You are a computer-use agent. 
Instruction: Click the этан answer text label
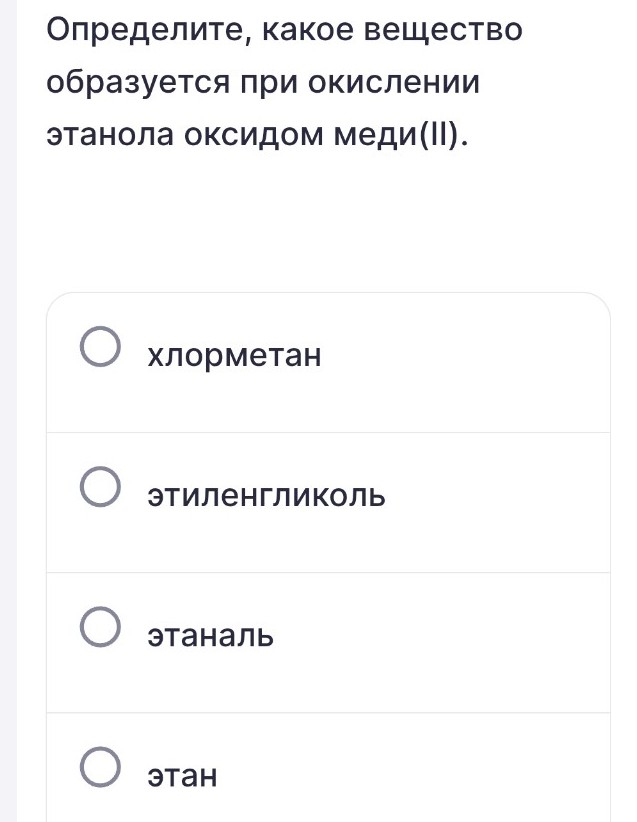click(181, 774)
